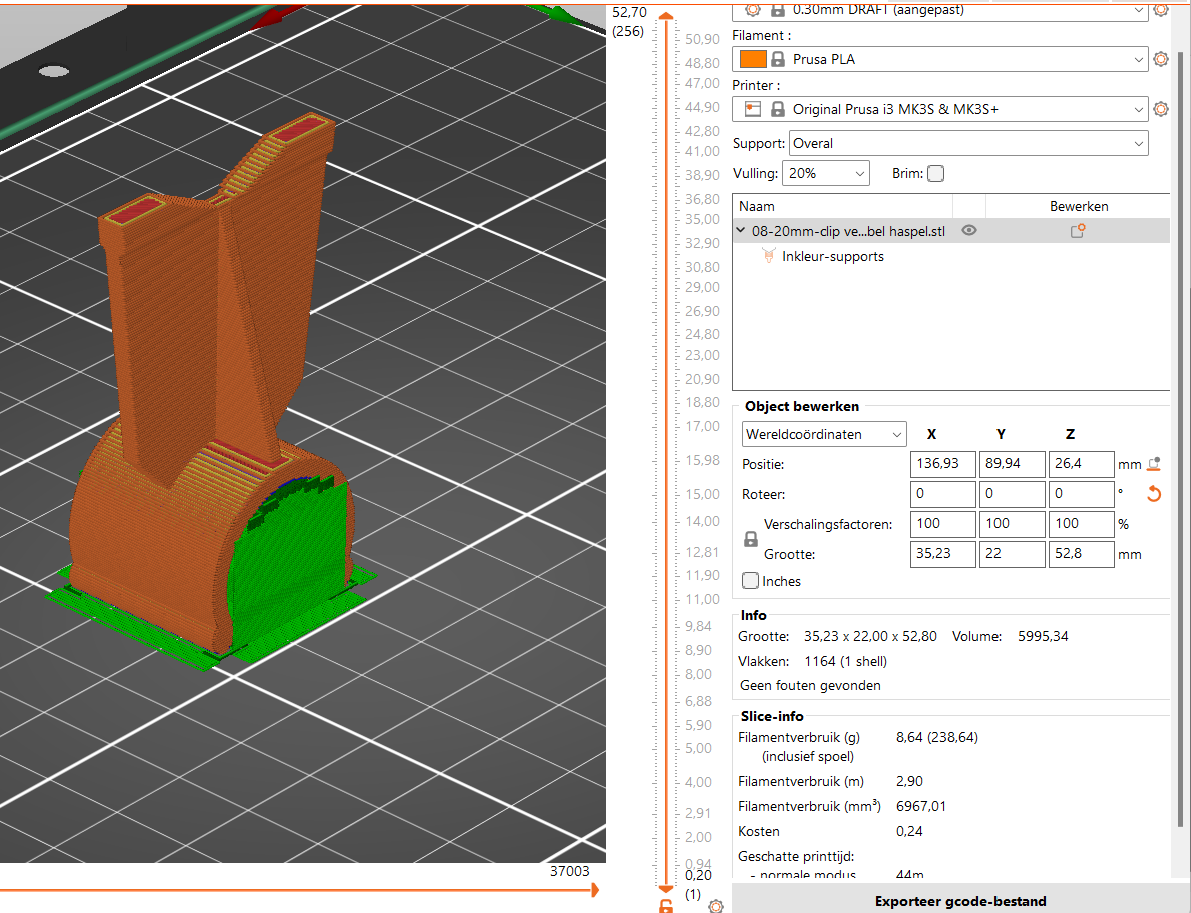The height and width of the screenshot is (913, 1191).
Task: Click the Bewerken column header
Action: point(1078,206)
